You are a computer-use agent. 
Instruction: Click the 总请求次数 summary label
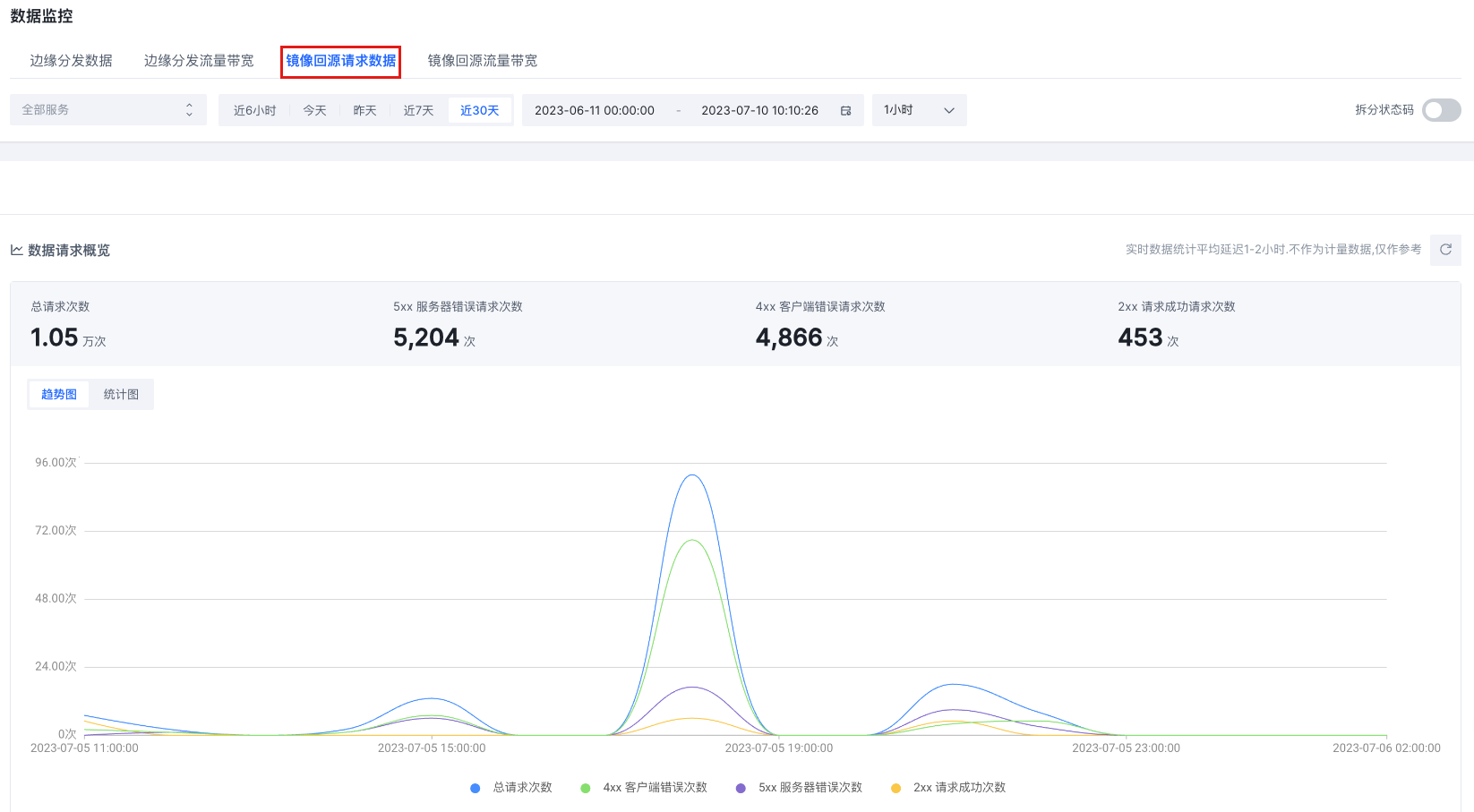coord(60,306)
